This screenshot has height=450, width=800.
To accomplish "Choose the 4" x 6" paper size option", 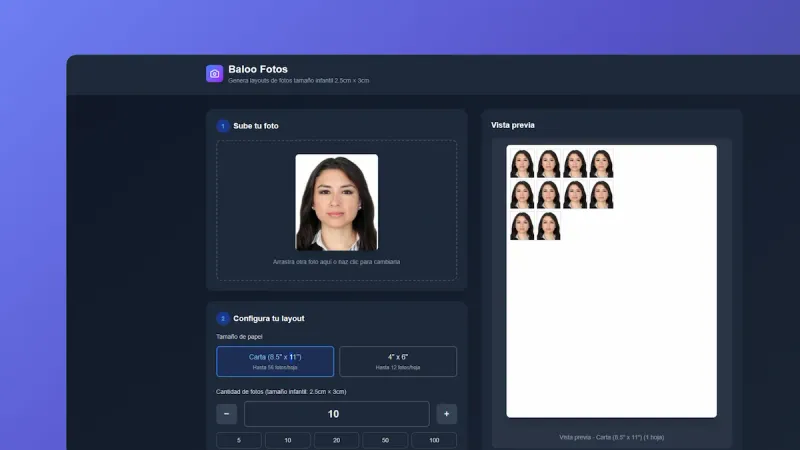I will (x=398, y=361).
